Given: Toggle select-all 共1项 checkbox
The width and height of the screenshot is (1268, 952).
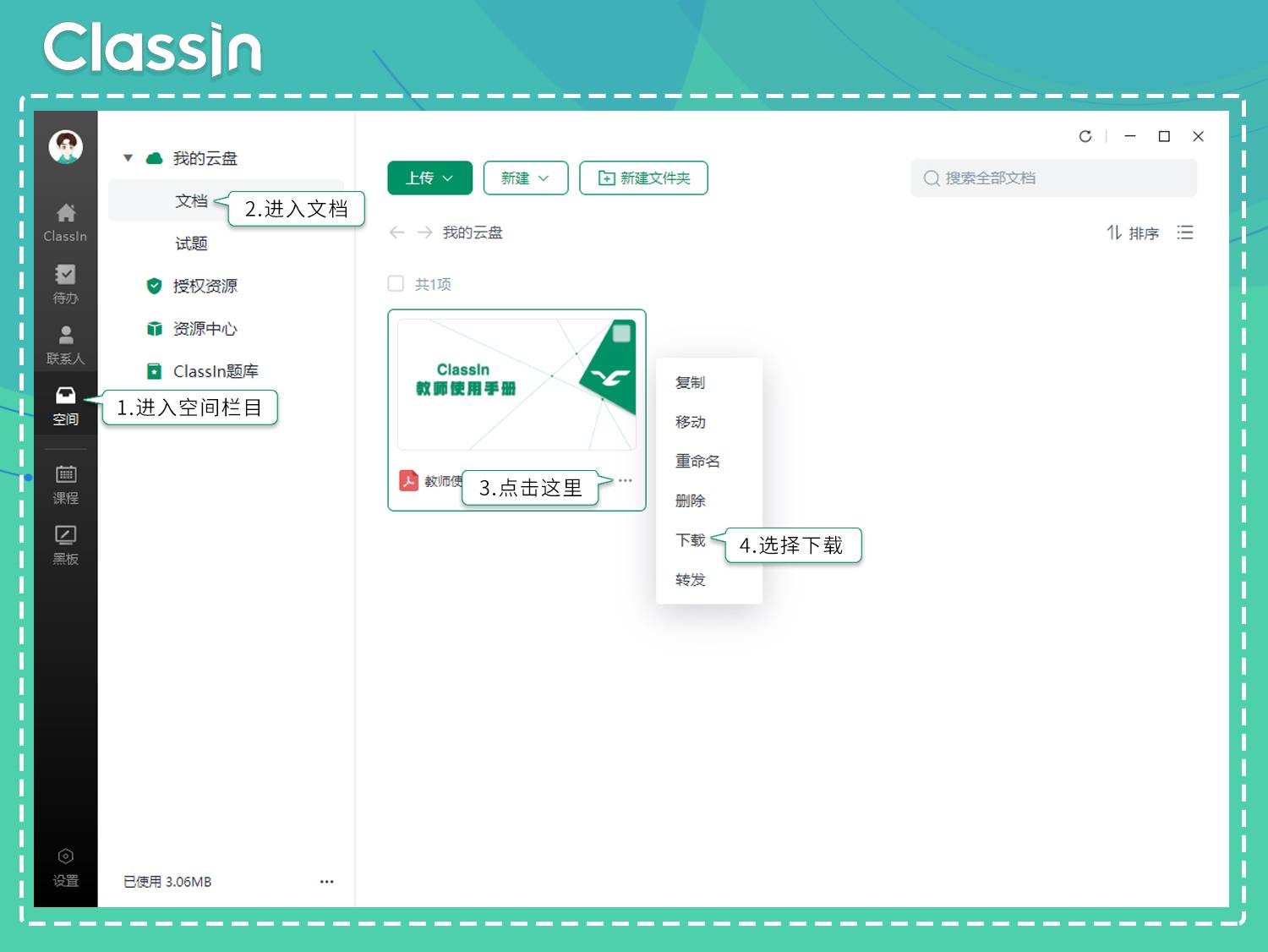Looking at the screenshot, I should [396, 283].
